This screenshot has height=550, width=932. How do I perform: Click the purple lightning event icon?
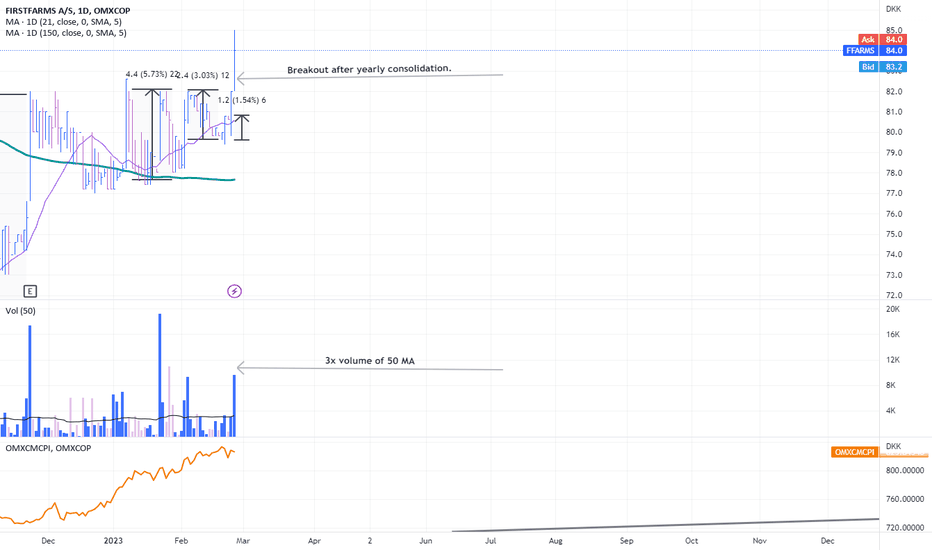click(x=235, y=291)
